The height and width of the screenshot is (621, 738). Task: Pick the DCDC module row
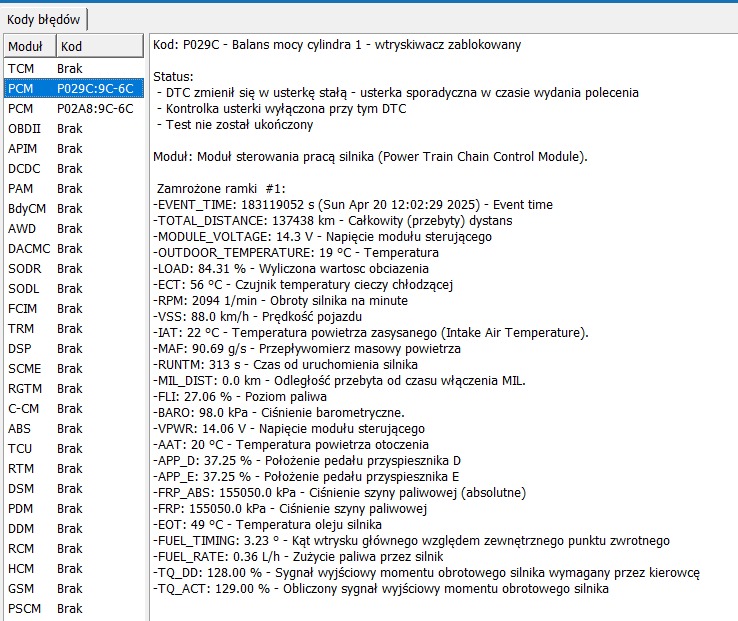(x=72, y=168)
